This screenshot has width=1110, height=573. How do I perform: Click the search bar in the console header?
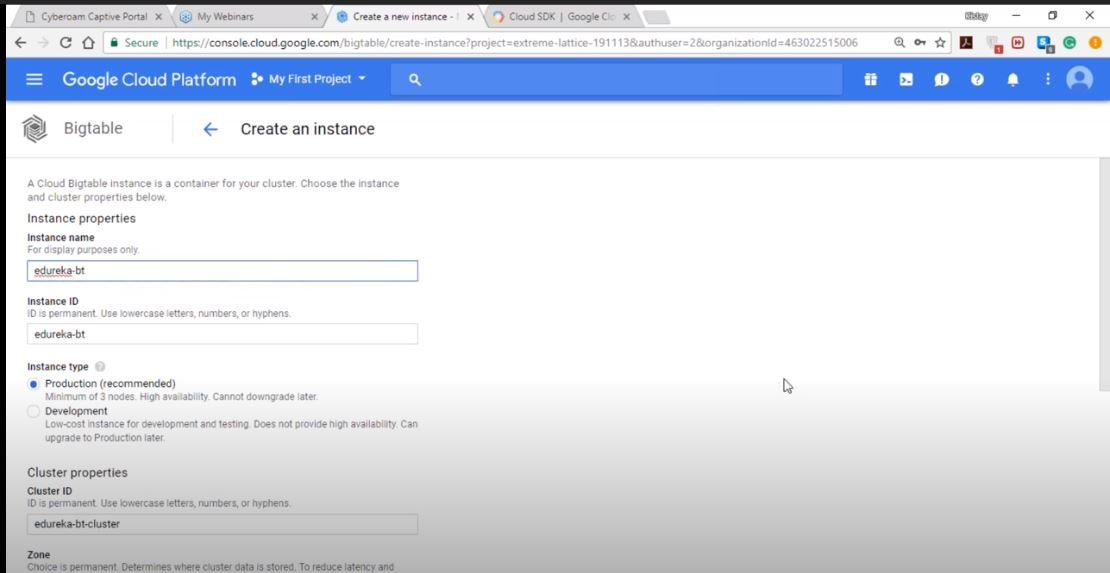616,79
